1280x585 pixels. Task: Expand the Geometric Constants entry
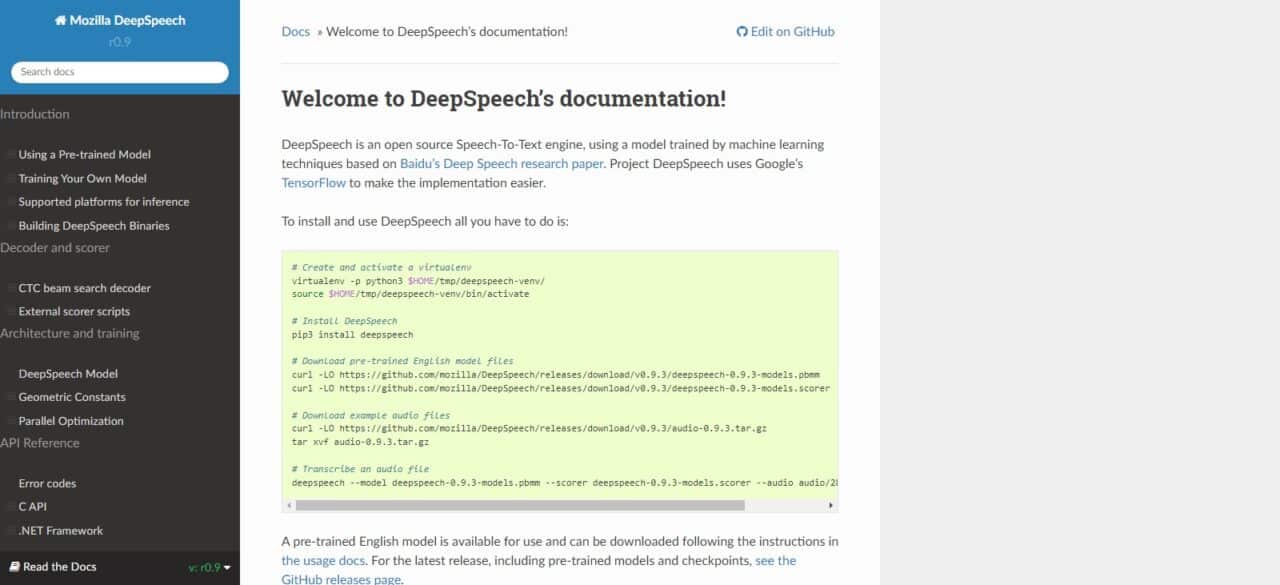(11, 397)
